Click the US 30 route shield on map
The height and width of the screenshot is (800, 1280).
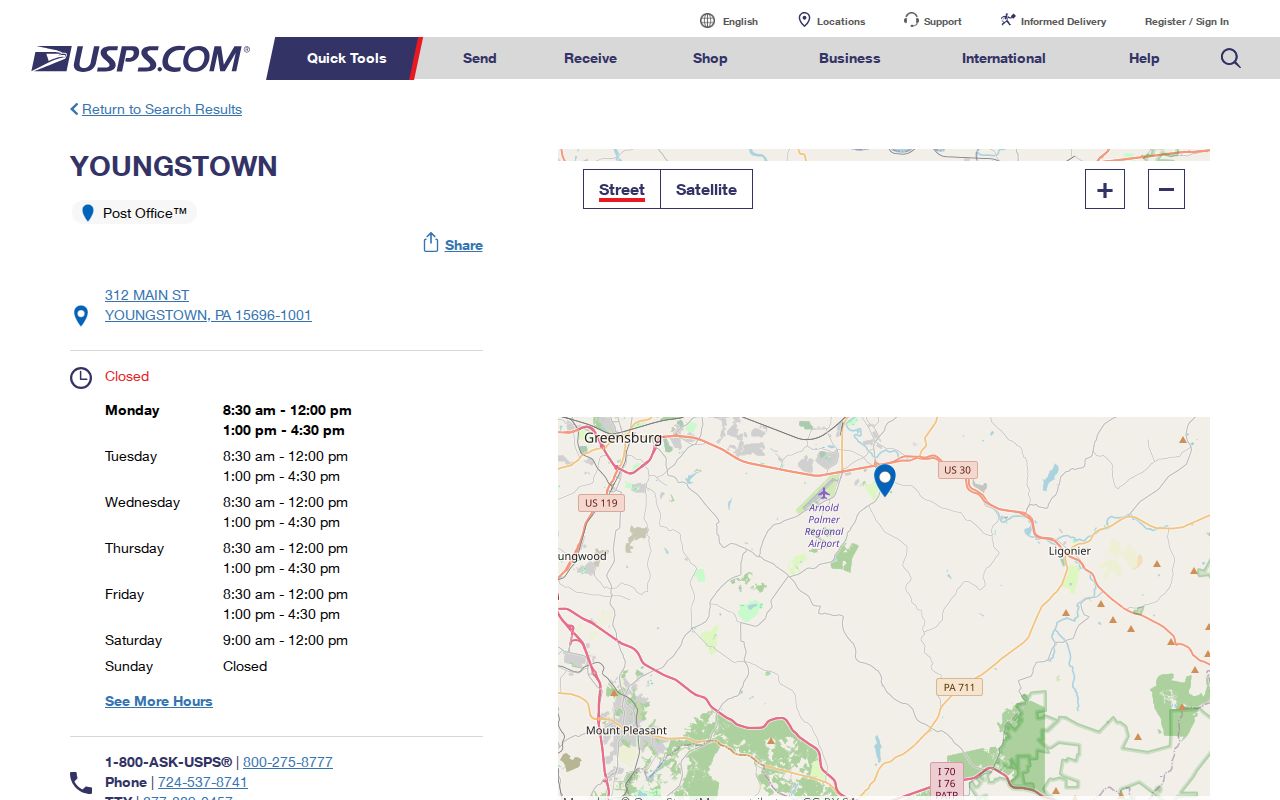[x=957, y=470]
